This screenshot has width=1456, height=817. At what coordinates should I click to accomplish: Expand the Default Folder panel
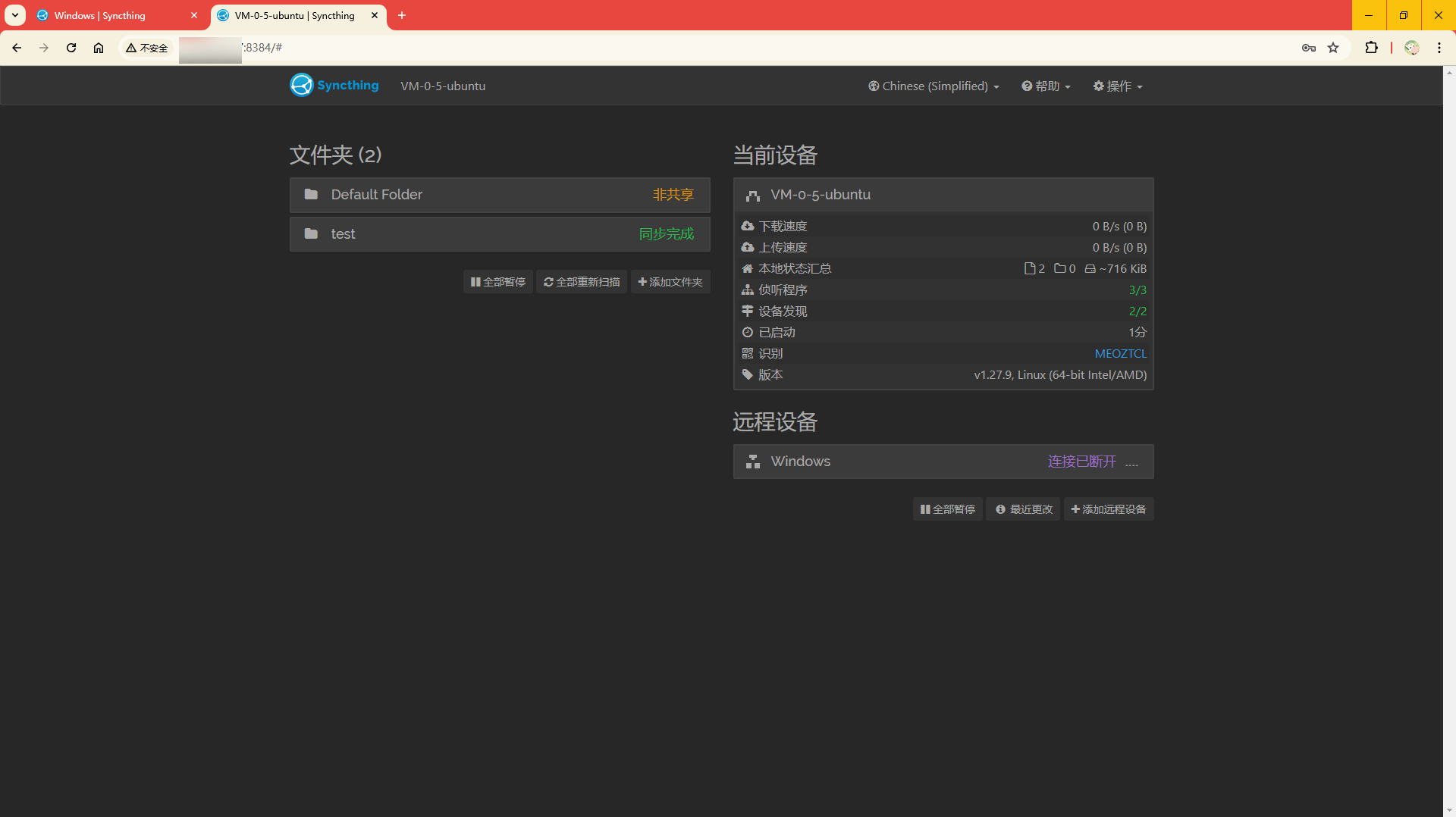[500, 195]
